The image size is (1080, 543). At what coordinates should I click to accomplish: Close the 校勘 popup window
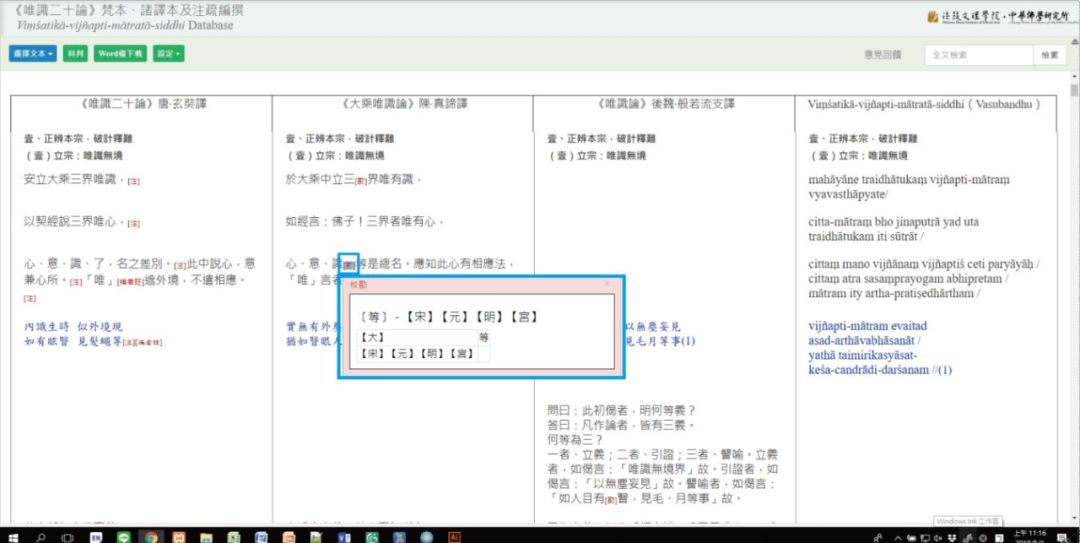coord(606,285)
